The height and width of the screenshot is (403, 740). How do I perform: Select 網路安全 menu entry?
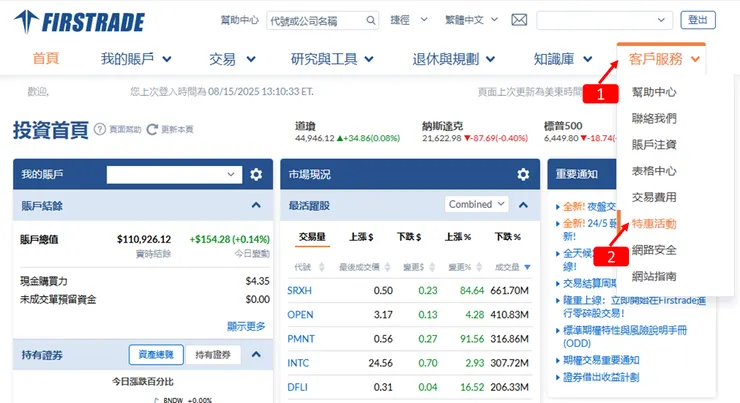click(654, 250)
